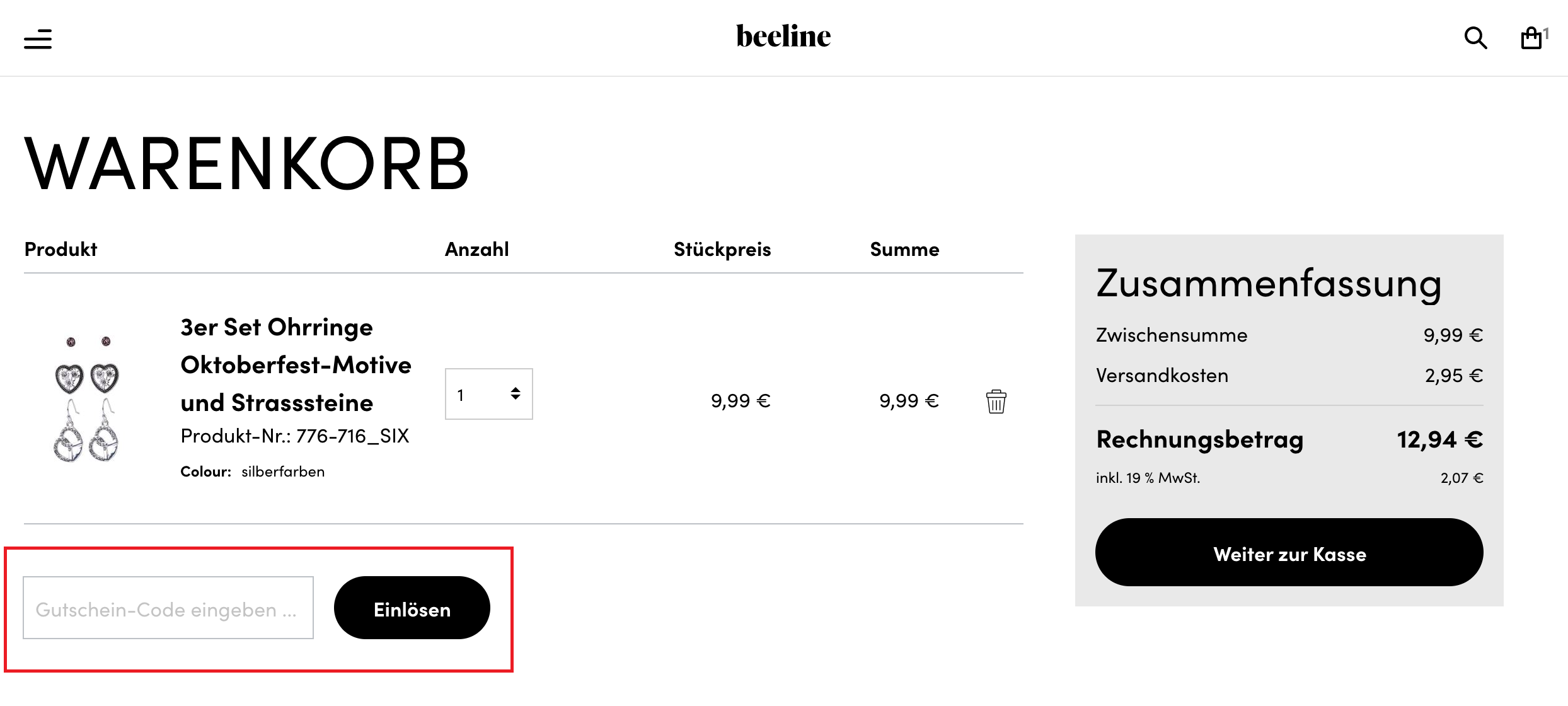Open the Anzahl quantity selector
Viewport: 1568px width, 706px height.
tap(488, 395)
